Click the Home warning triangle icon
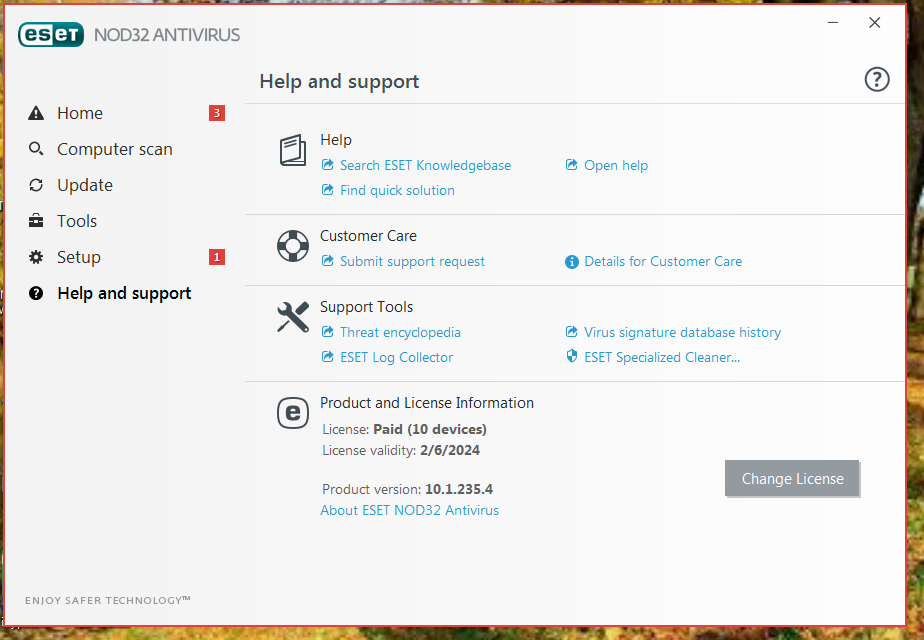 pyautogui.click(x=36, y=113)
